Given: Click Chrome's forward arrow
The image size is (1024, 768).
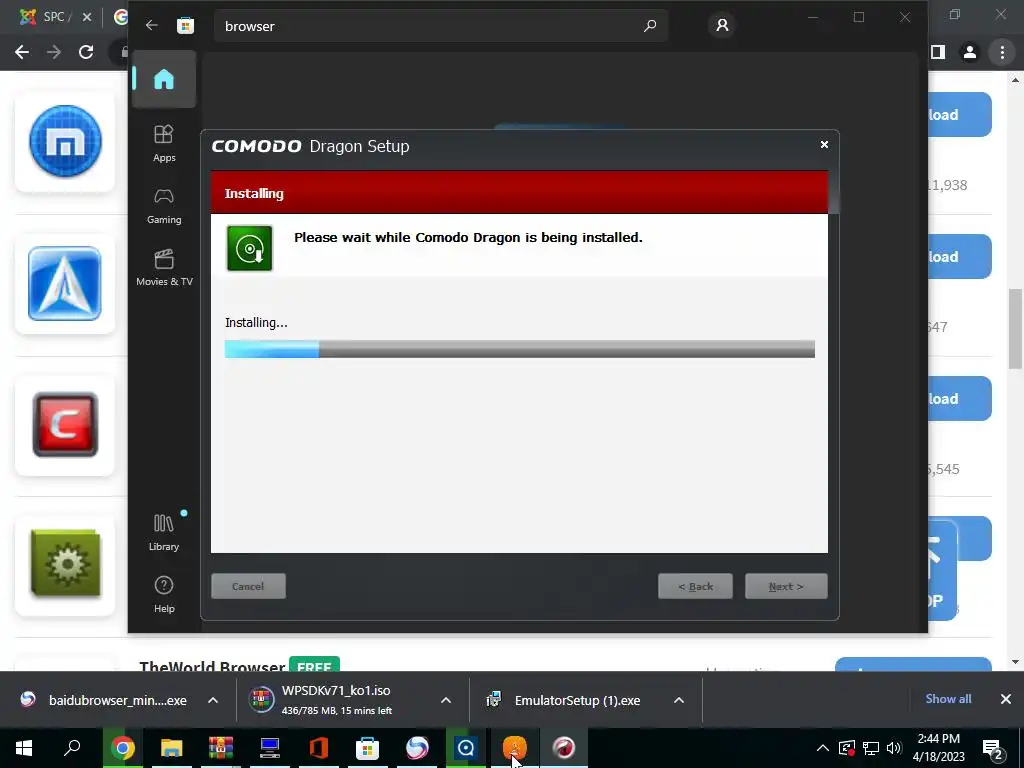Looking at the screenshot, I should tap(54, 52).
